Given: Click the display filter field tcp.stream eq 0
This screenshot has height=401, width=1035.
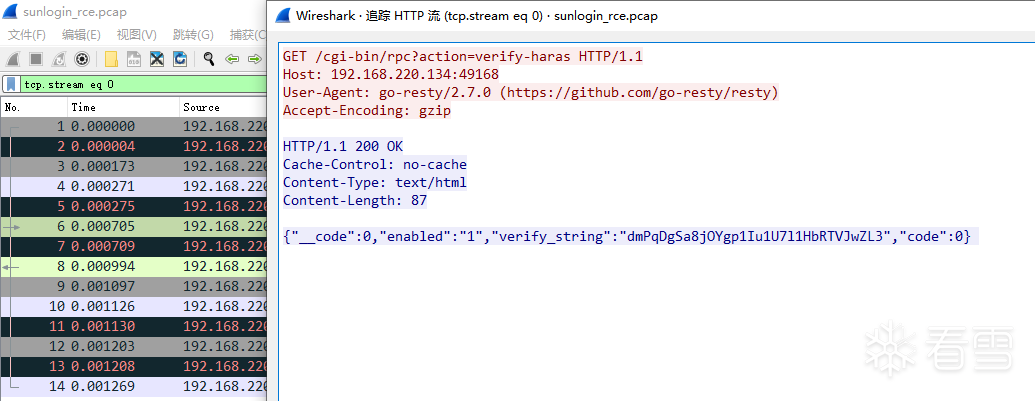Looking at the screenshot, I should pyautogui.click(x=143, y=84).
